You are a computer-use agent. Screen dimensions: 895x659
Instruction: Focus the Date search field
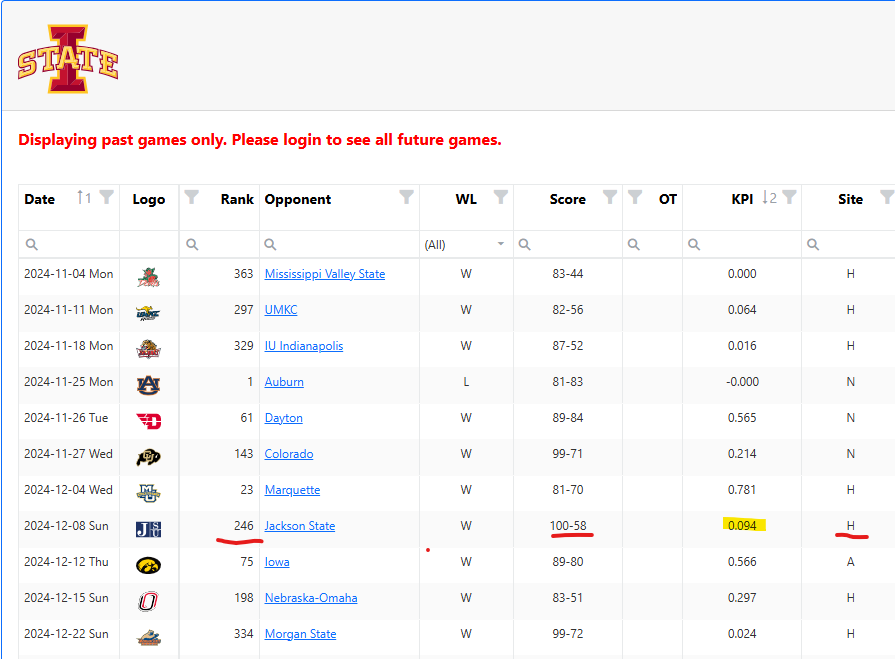(x=69, y=244)
